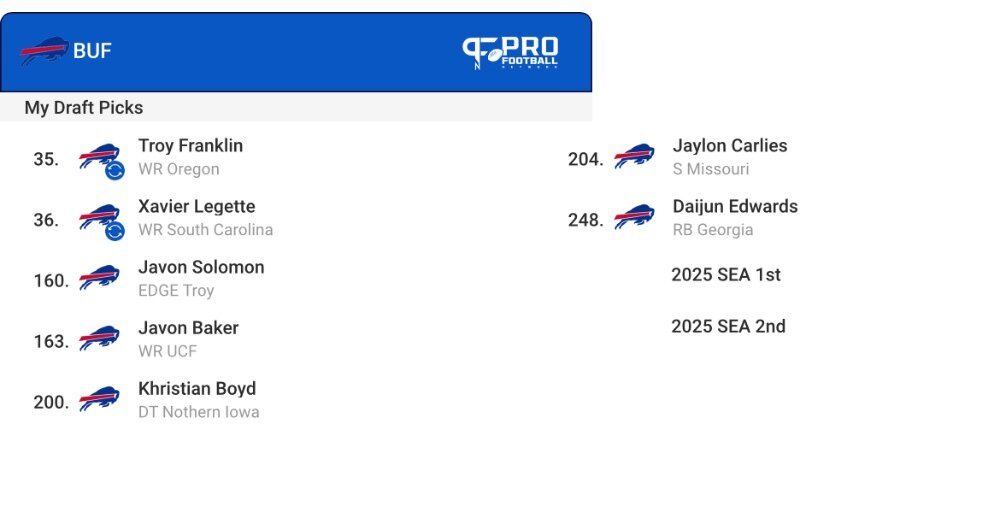Click the trade swap badge on pick 36
The width and height of the screenshot is (1000, 524).
pos(115,231)
